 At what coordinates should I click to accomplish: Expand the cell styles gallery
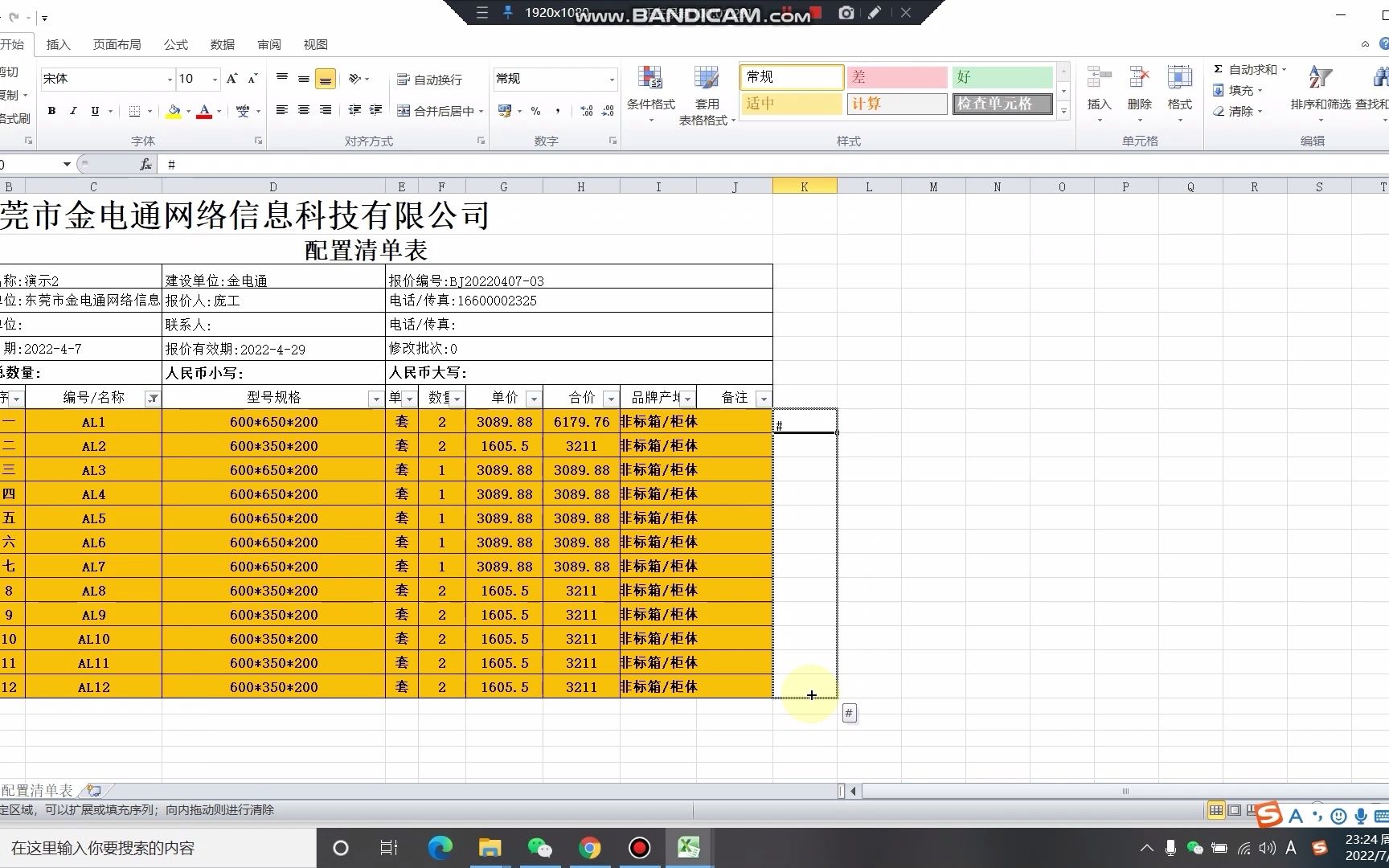point(1063,112)
